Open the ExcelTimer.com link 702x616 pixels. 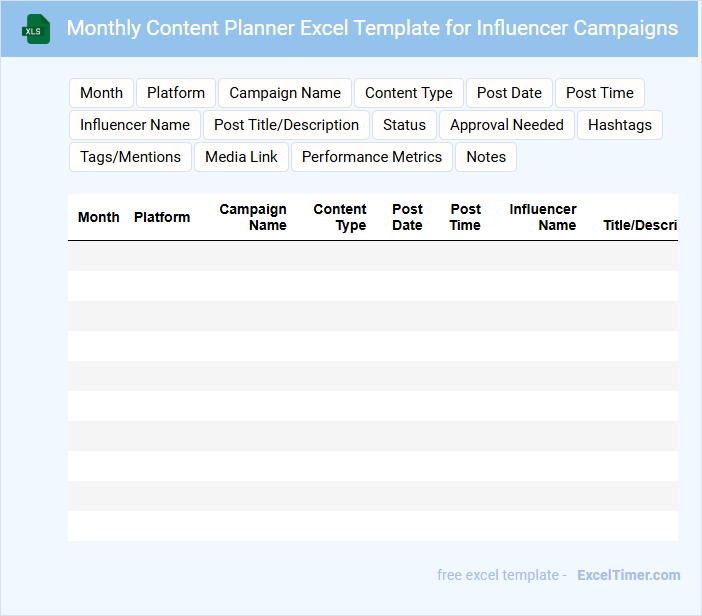tap(629, 575)
